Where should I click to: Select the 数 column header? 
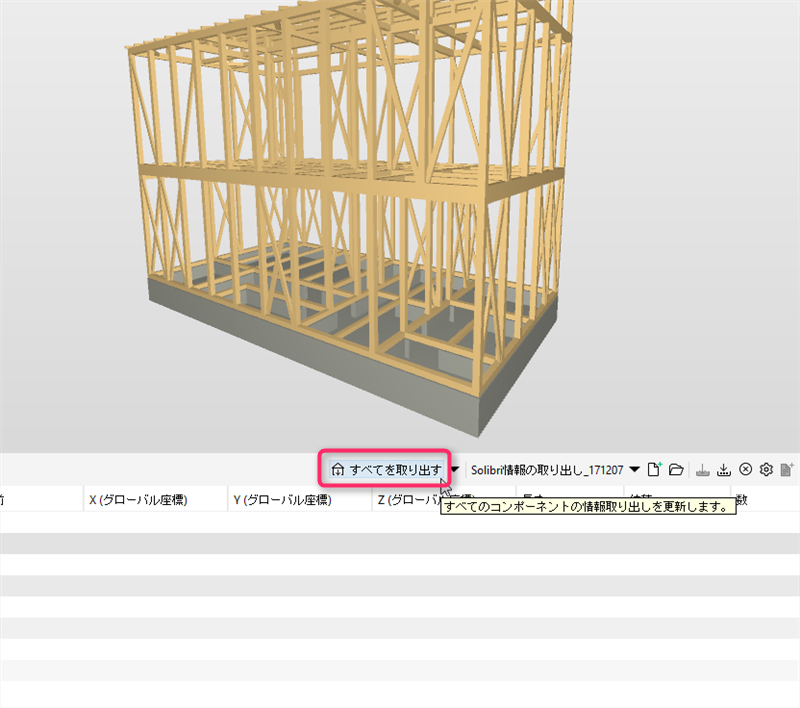pos(765,500)
